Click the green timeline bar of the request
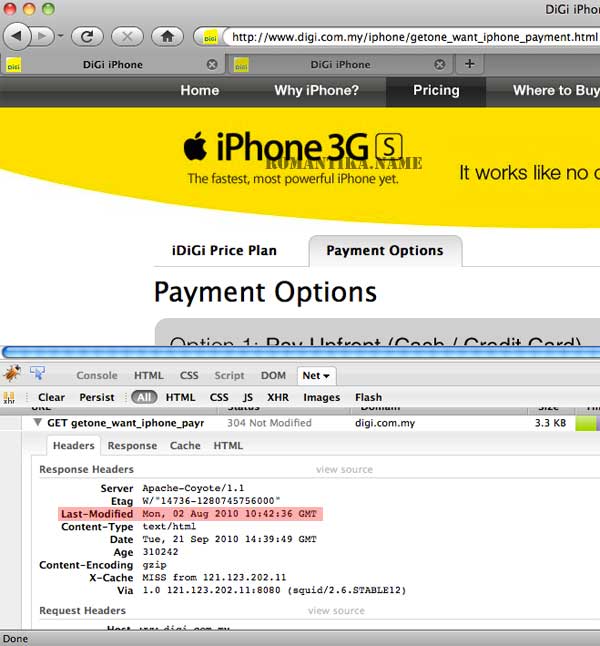The image size is (600, 646). click(x=587, y=423)
